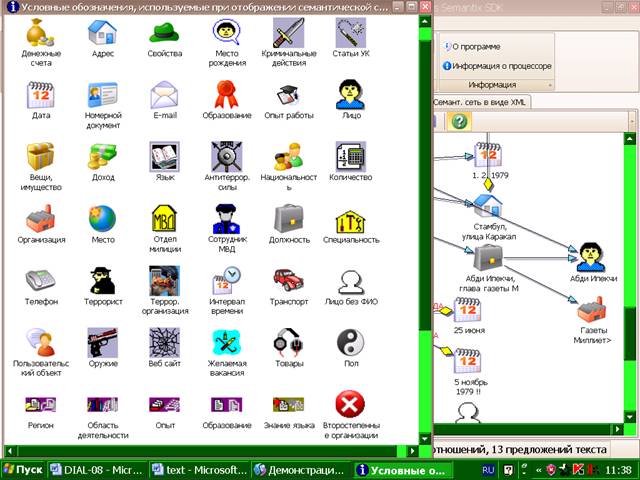This screenshot has width=640, height=480.
Task: Select the Специальность tools icon
Action: [351, 222]
